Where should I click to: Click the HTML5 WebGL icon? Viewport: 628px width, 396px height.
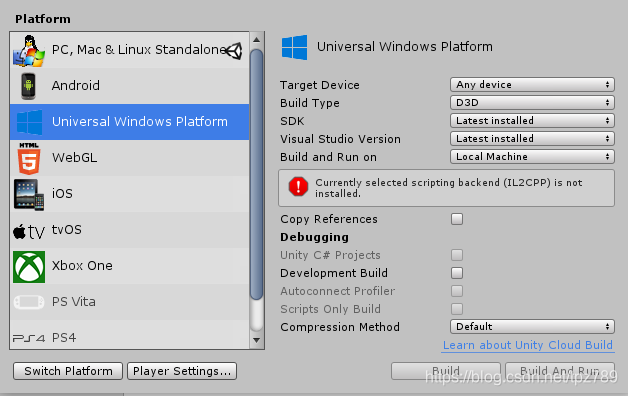pyautogui.click(x=29, y=158)
